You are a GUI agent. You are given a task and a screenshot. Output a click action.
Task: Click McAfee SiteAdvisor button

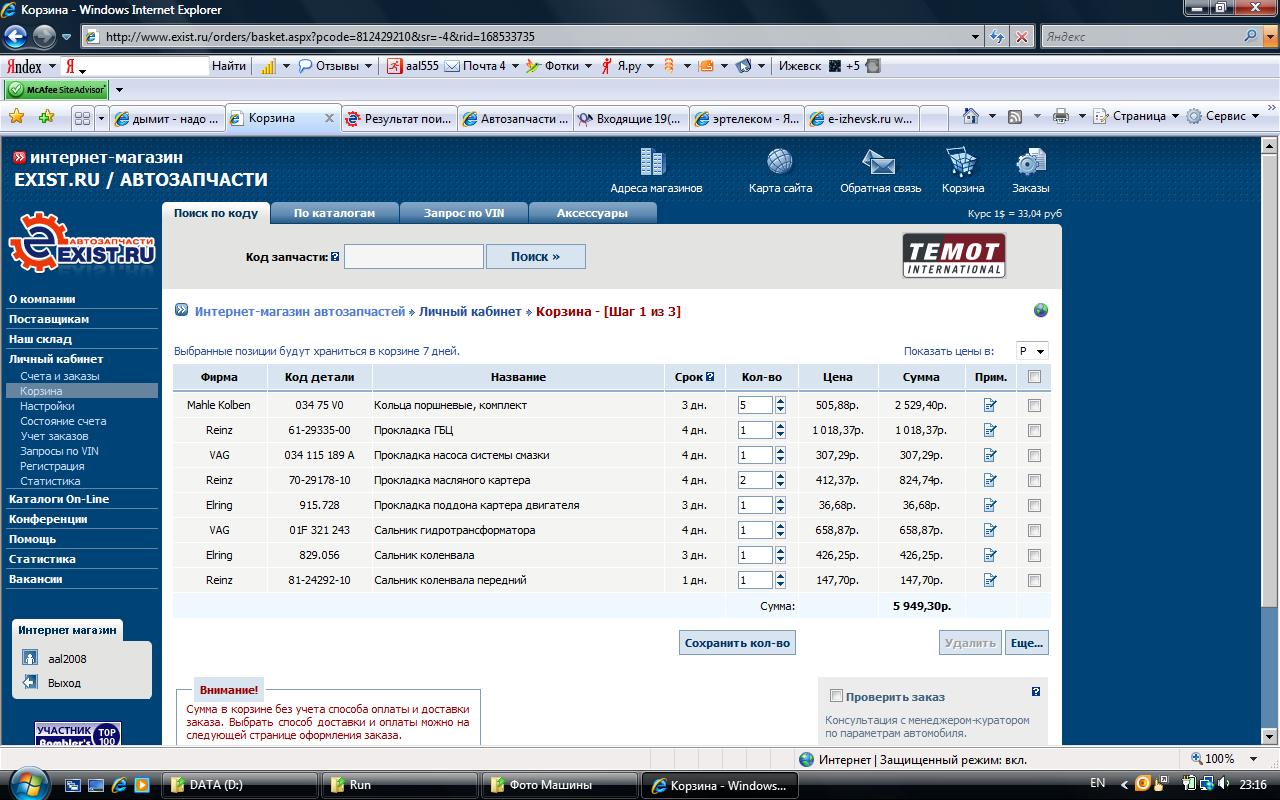(x=56, y=90)
